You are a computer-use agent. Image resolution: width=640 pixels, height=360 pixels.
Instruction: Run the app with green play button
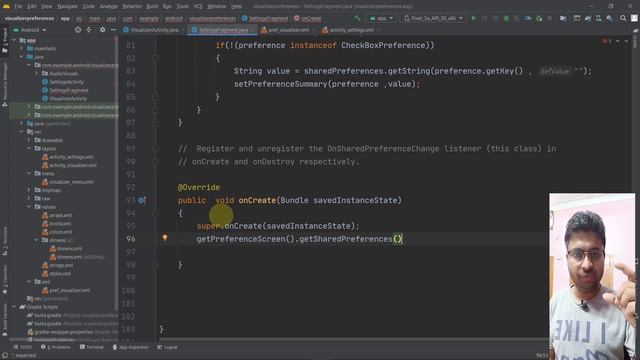coord(473,18)
